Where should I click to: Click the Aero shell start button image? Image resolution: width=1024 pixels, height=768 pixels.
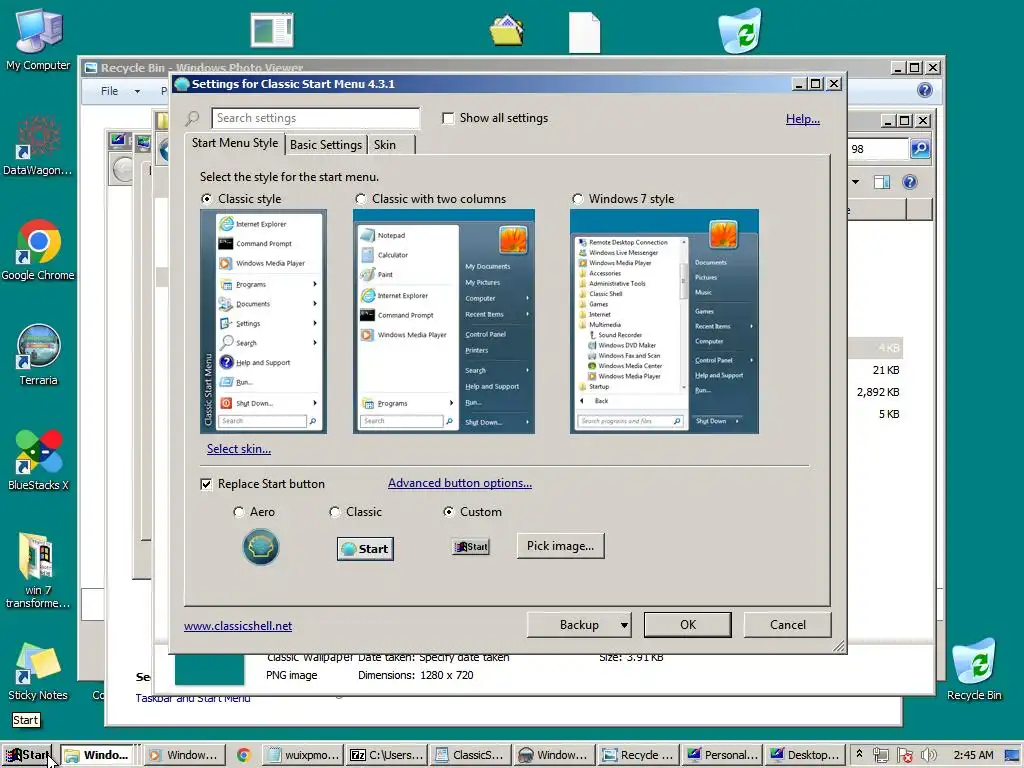[x=261, y=547]
